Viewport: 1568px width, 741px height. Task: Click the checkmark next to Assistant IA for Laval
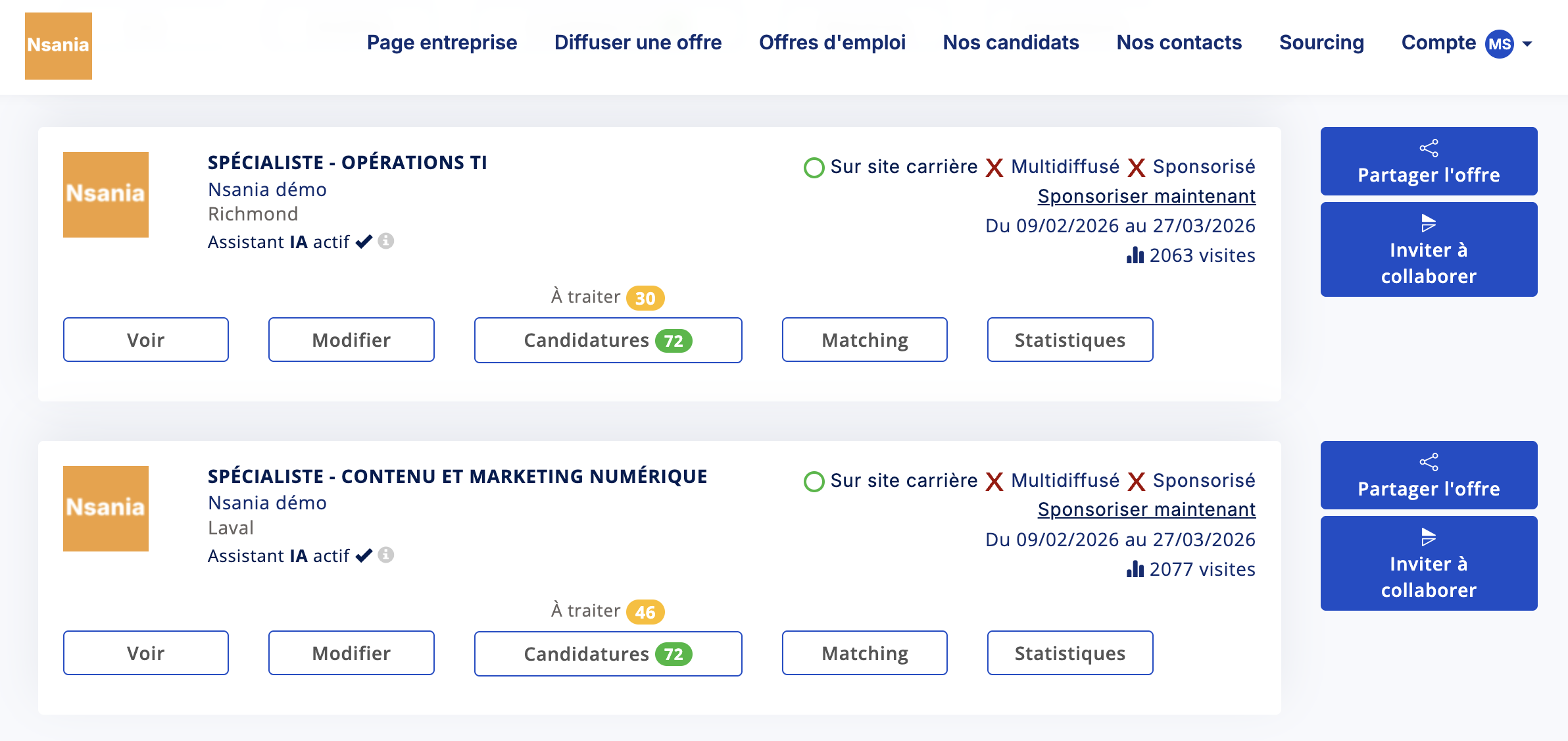363,555
